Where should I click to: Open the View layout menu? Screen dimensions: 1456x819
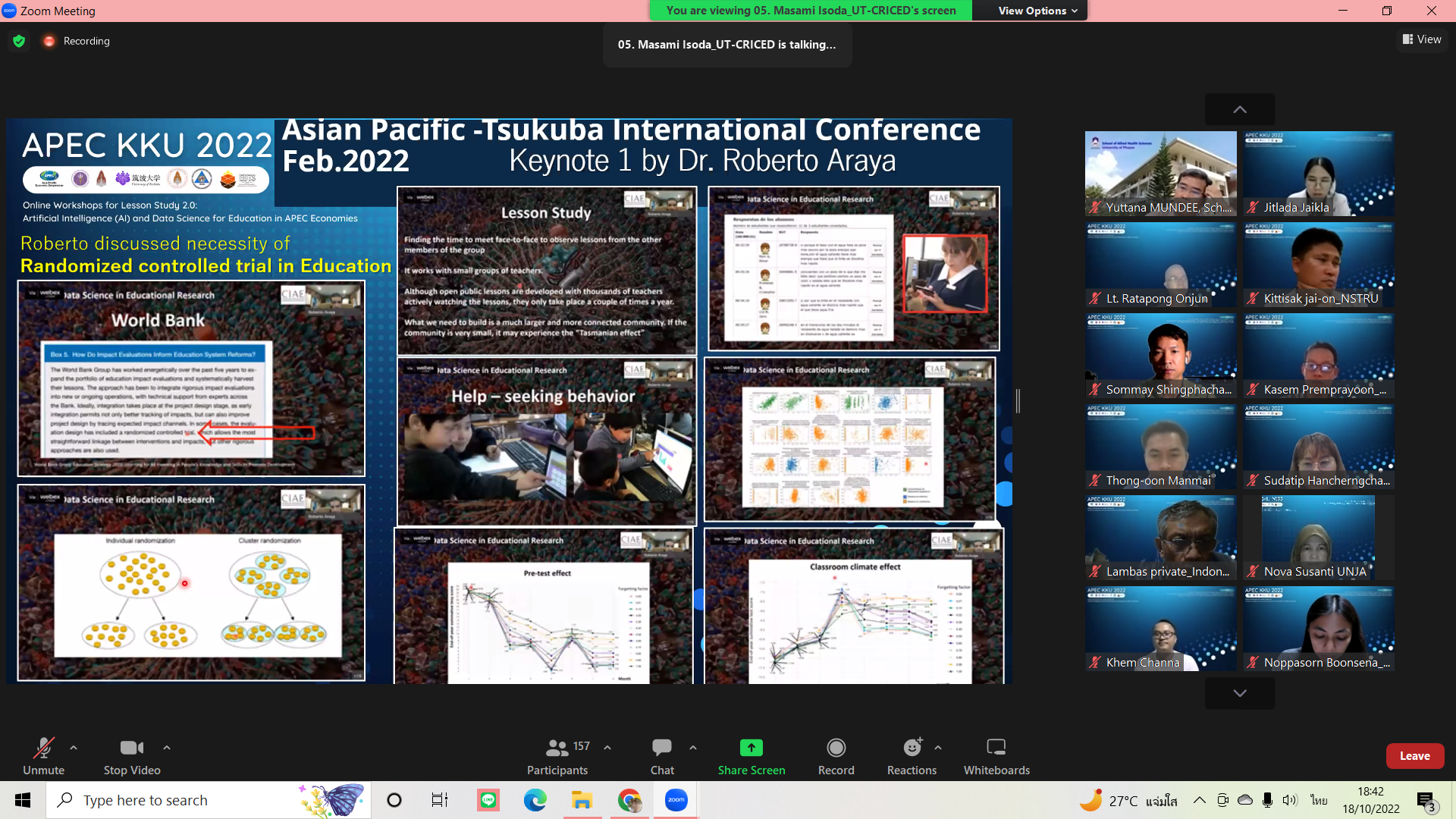pos(1422,39)
